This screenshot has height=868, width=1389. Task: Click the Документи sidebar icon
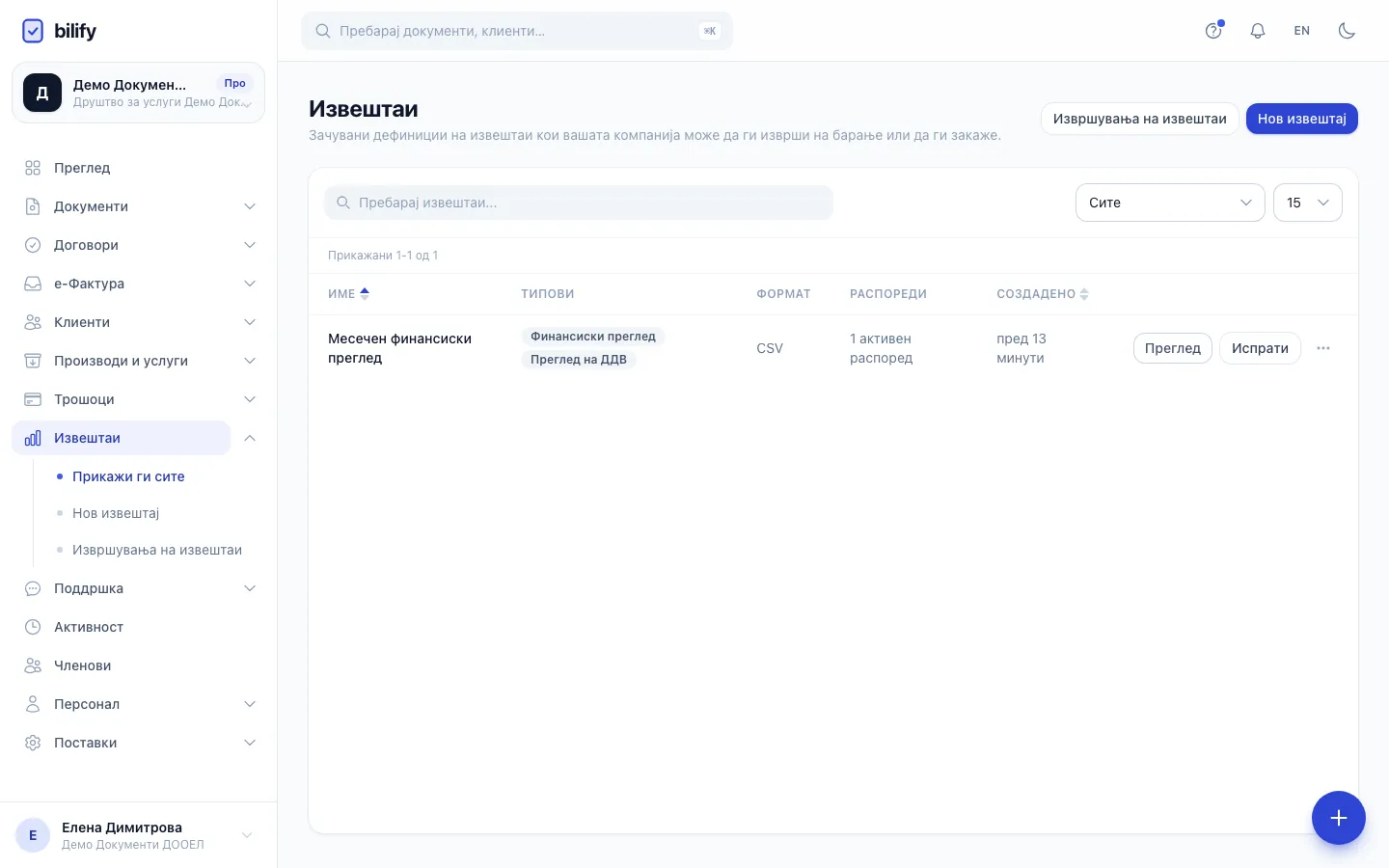click(33, 206)
